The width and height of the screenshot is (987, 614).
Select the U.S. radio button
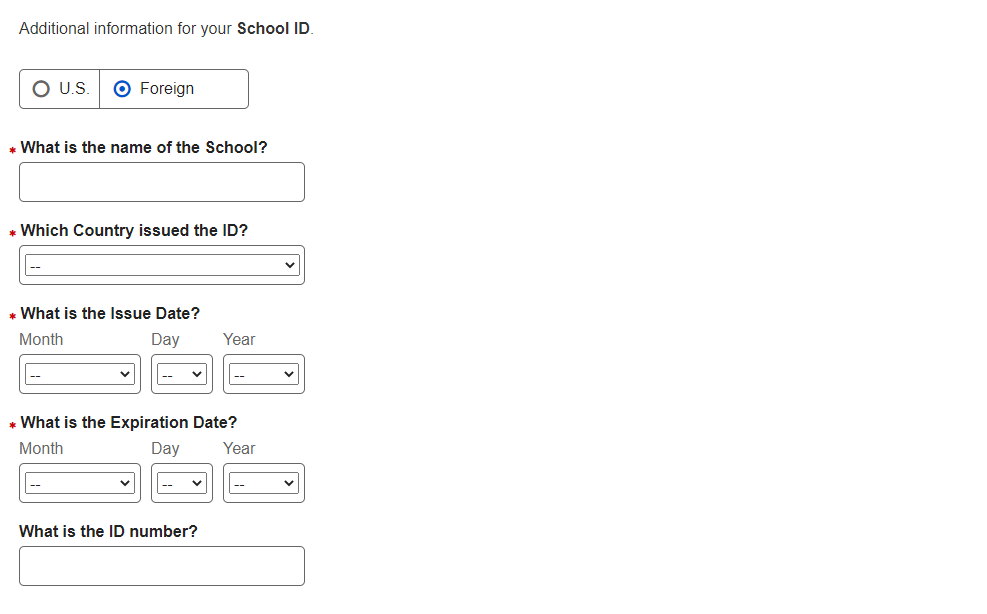[x=41, y=89]
